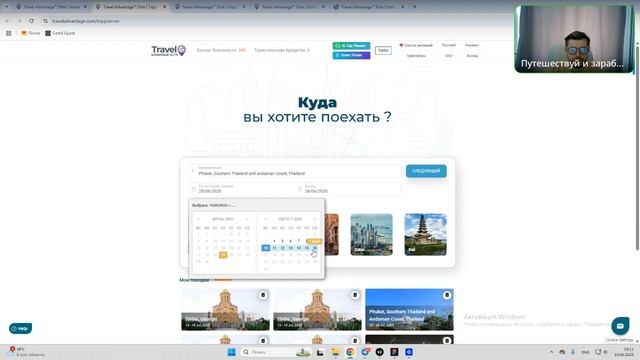
Task: Switch to the third browser tab
Action: pyautogui.click(x=210, y=7)
